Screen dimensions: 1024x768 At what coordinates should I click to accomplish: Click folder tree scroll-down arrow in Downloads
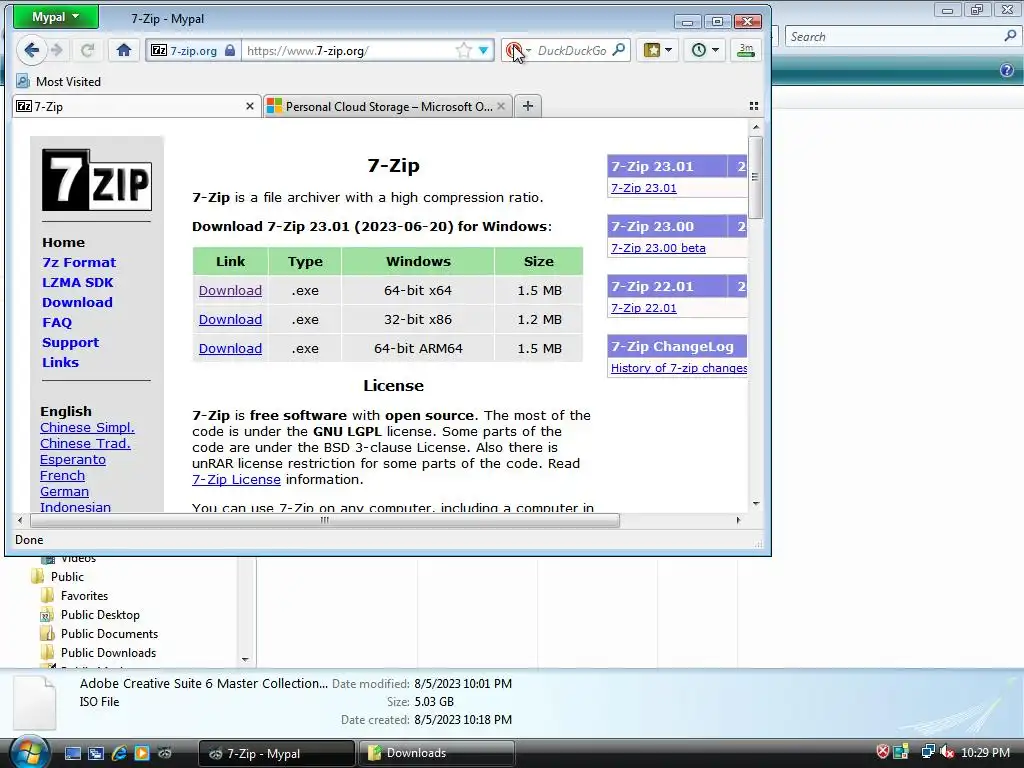pyautogui.click(x=245, y=660)
